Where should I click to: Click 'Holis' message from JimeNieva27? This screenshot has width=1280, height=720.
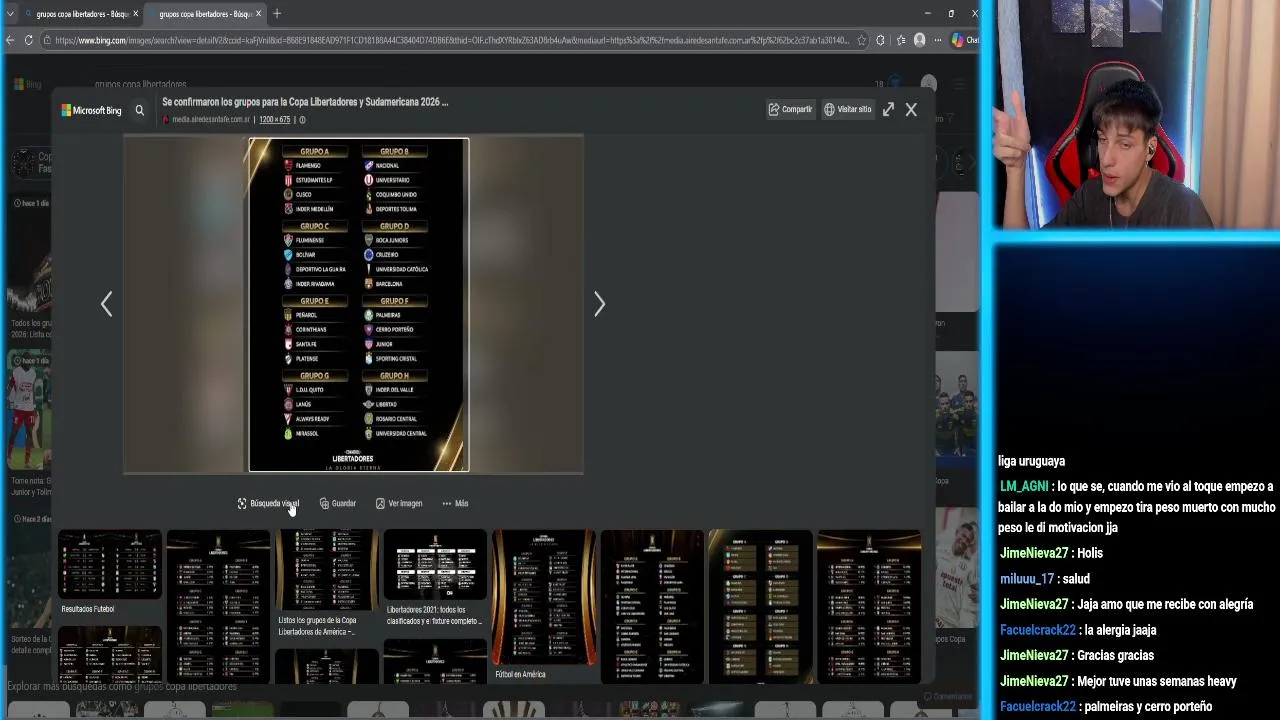coord(1090,553)
